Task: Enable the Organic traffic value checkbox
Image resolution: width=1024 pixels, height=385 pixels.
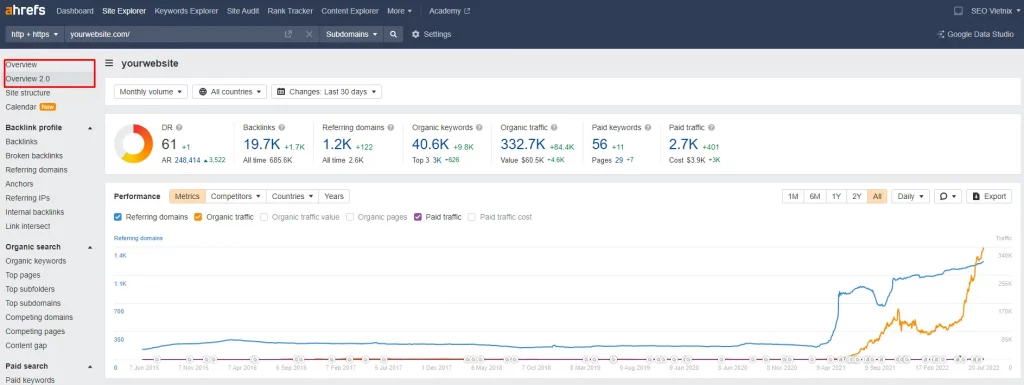Action: pyautogui.click(x=264, y=217)
